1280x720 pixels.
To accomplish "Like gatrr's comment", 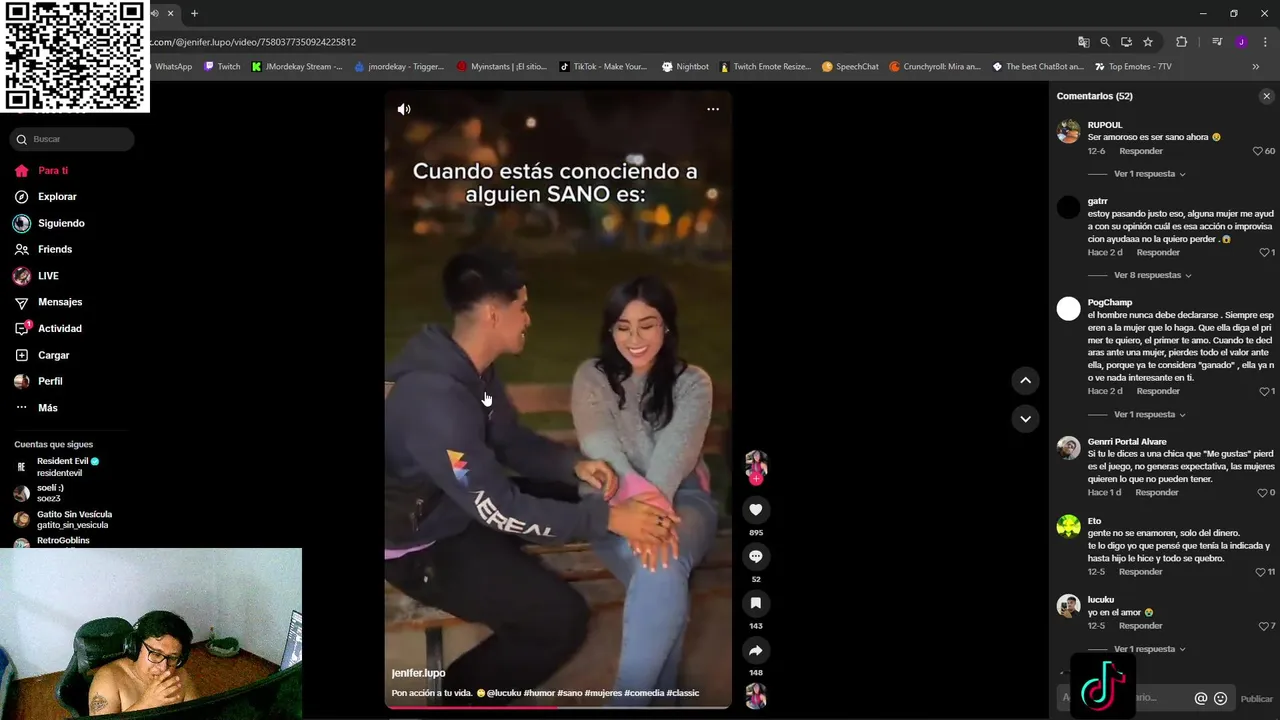I will click(x=1264, y=253).
